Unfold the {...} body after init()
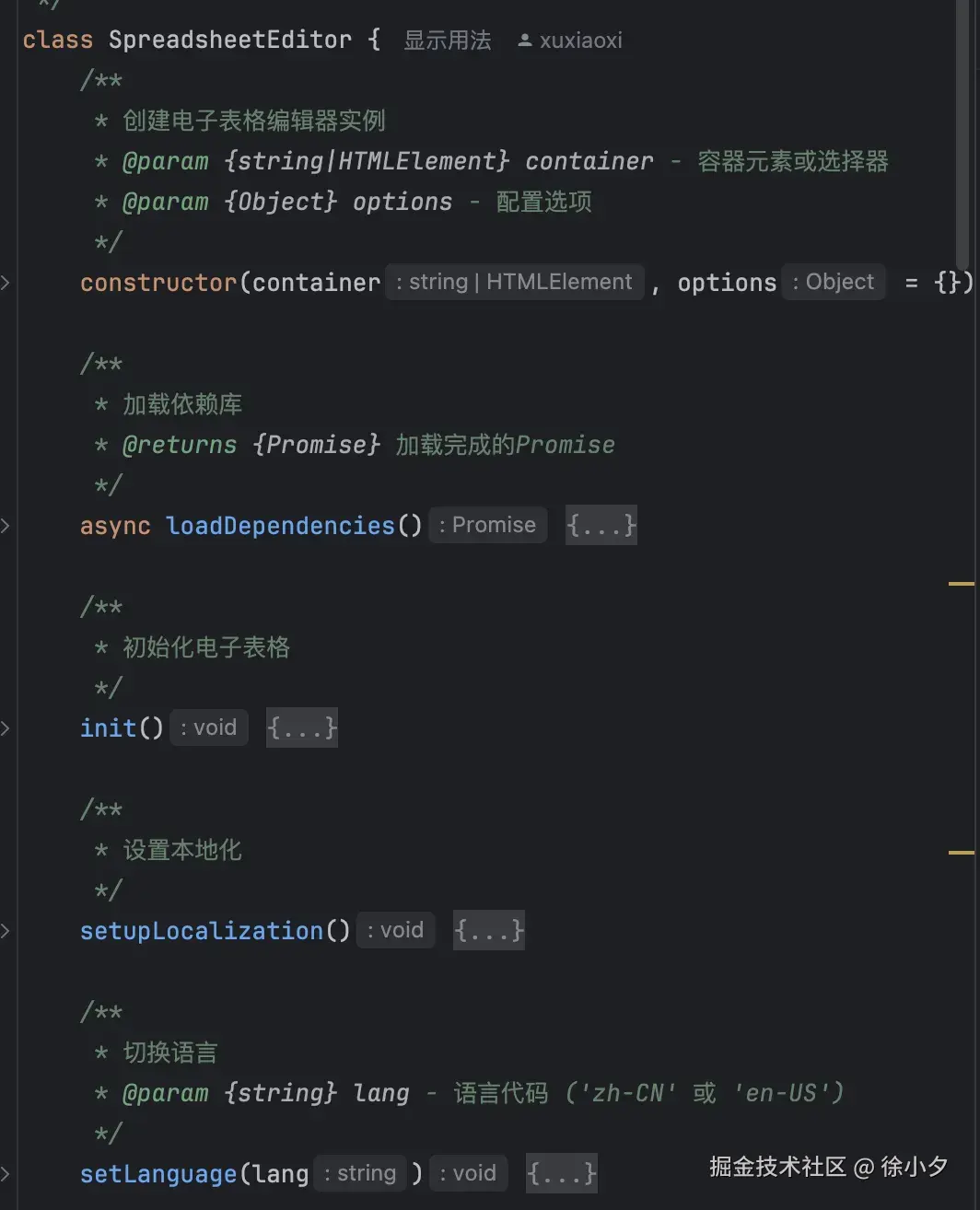This screenshot has height=1210, width=980. click(x=302, y=728)
